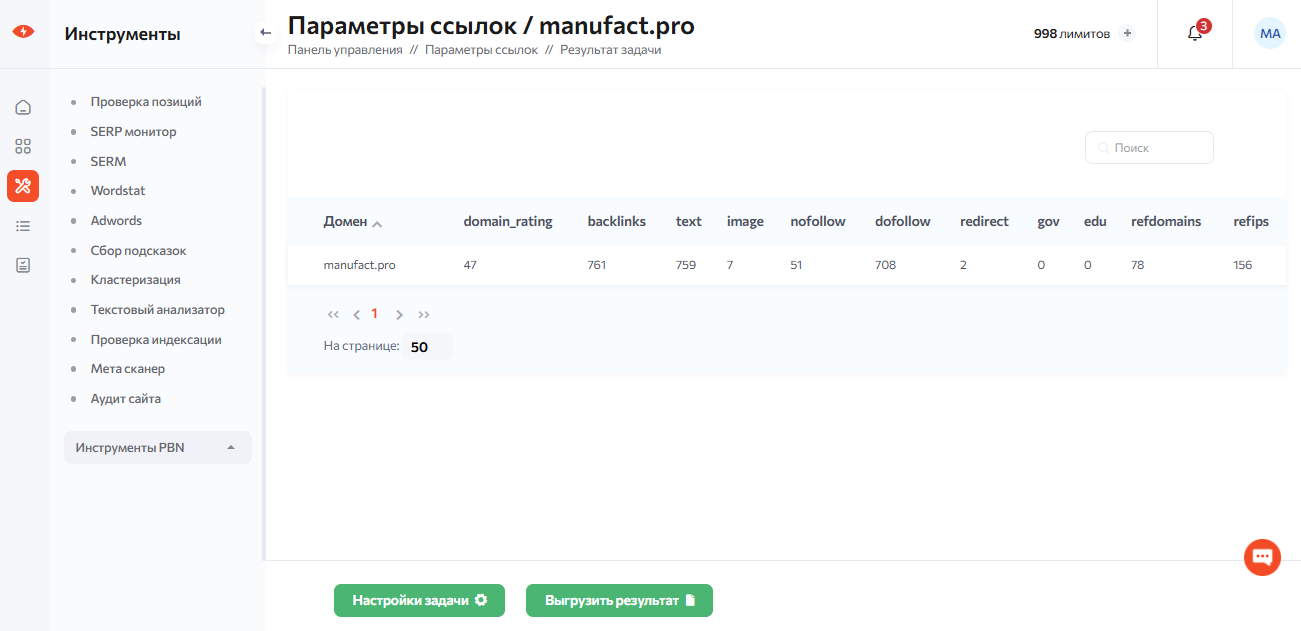Screen dimensions: 1301x631
Task: Click the red eye logo icon
Action: (x=23, y=31)
